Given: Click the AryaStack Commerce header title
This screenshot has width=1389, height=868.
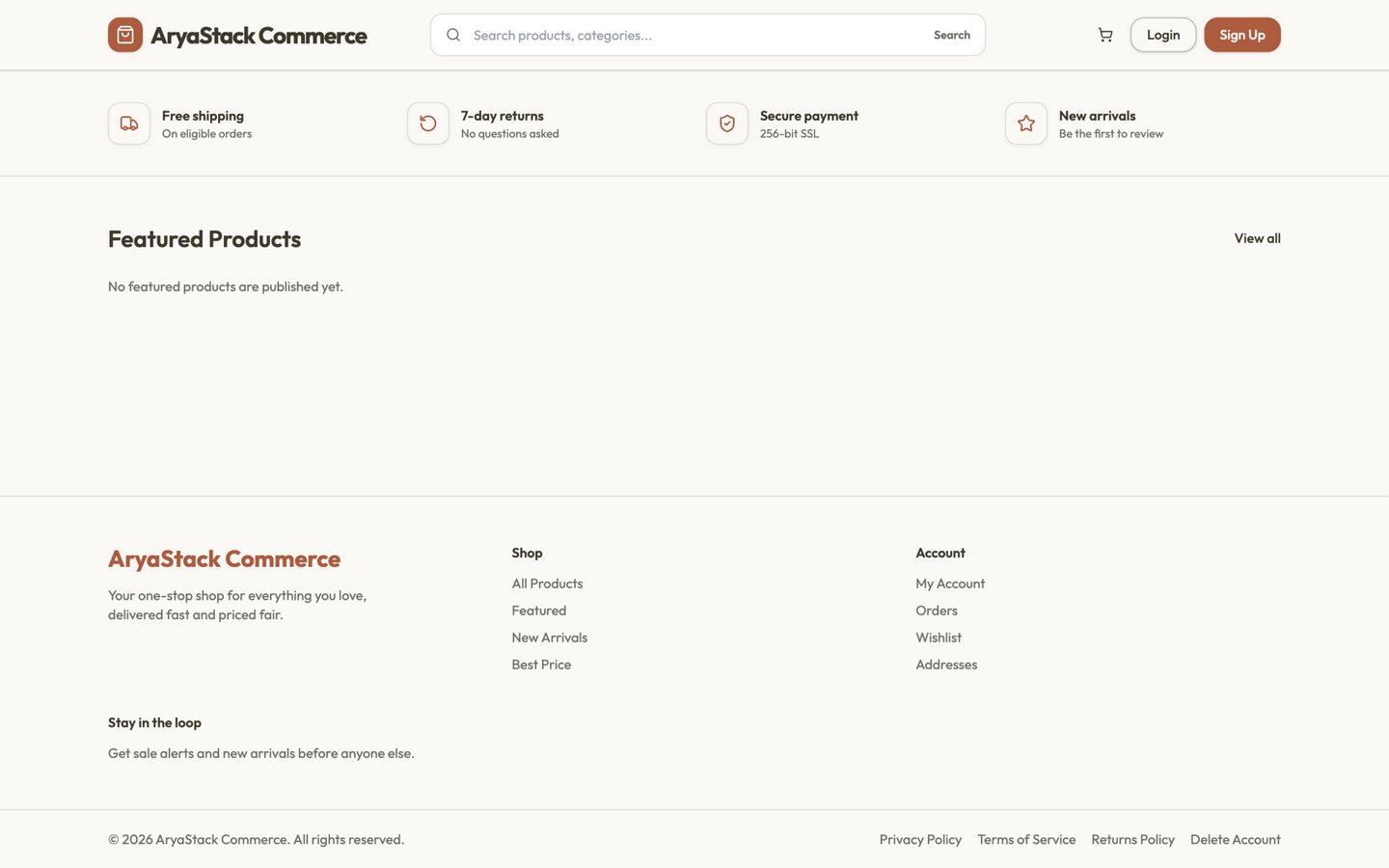Looking at the screenshot, I should pos(259,36).
